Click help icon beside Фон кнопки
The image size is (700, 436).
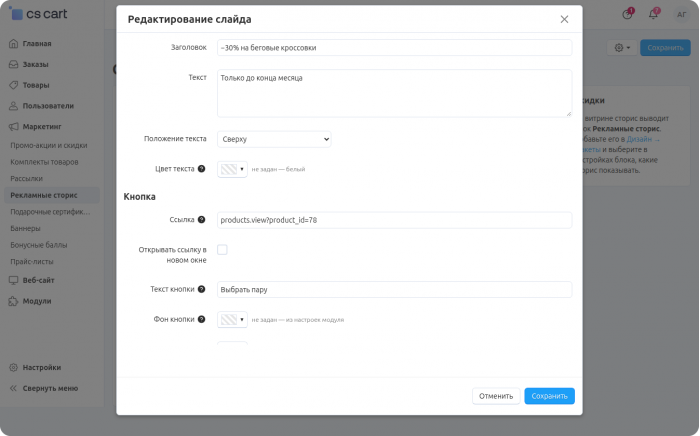pyautogui.click(x=201, y=319)
